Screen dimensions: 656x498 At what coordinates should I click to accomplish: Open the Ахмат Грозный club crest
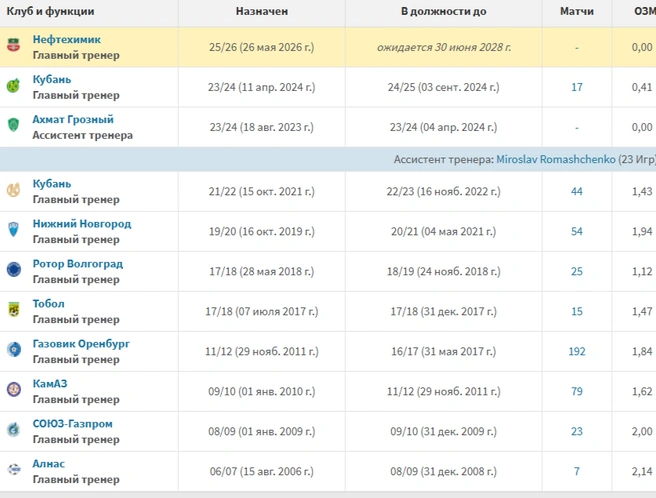13,125
